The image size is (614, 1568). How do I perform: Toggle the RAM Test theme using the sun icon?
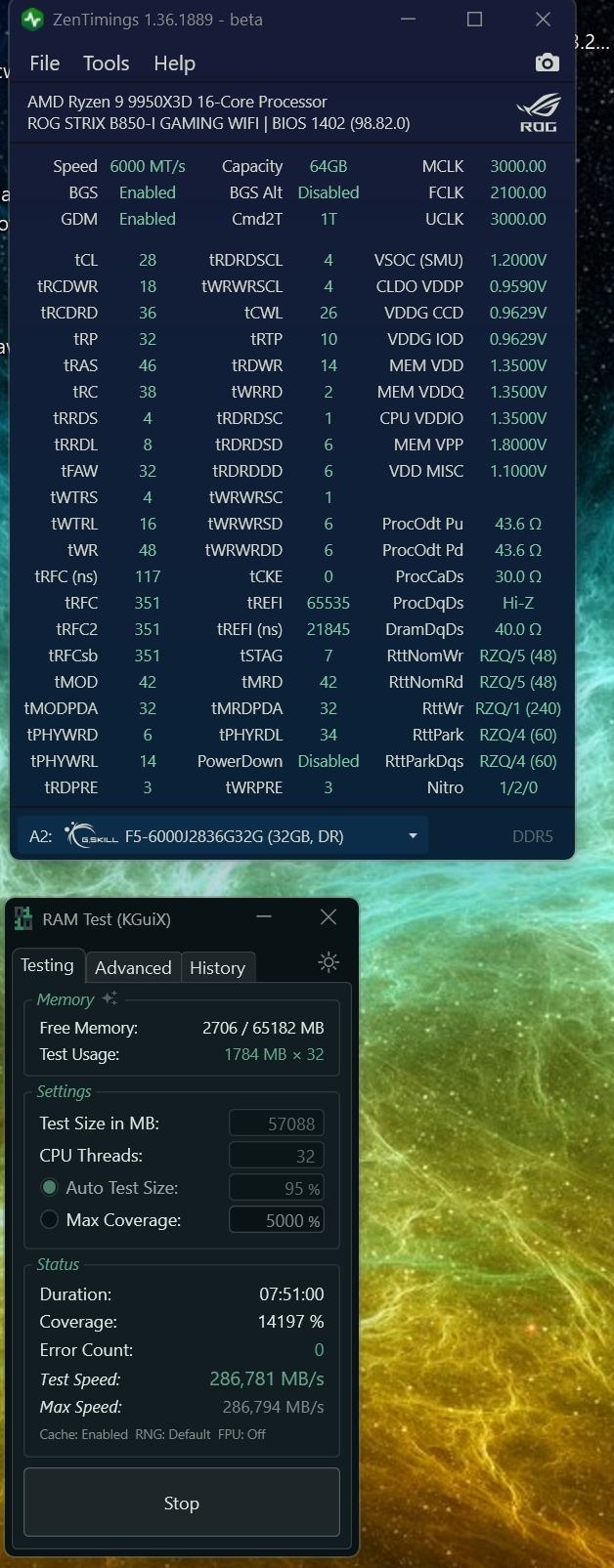[x=329, y=962]
